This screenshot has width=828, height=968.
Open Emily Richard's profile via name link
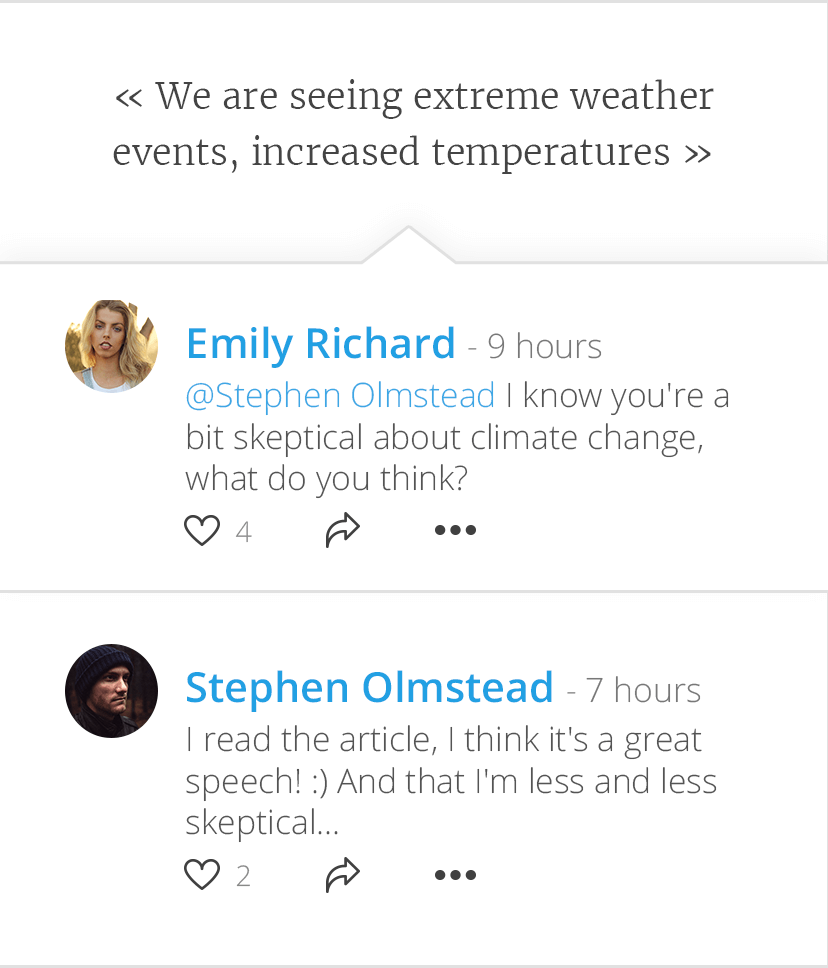320,344
